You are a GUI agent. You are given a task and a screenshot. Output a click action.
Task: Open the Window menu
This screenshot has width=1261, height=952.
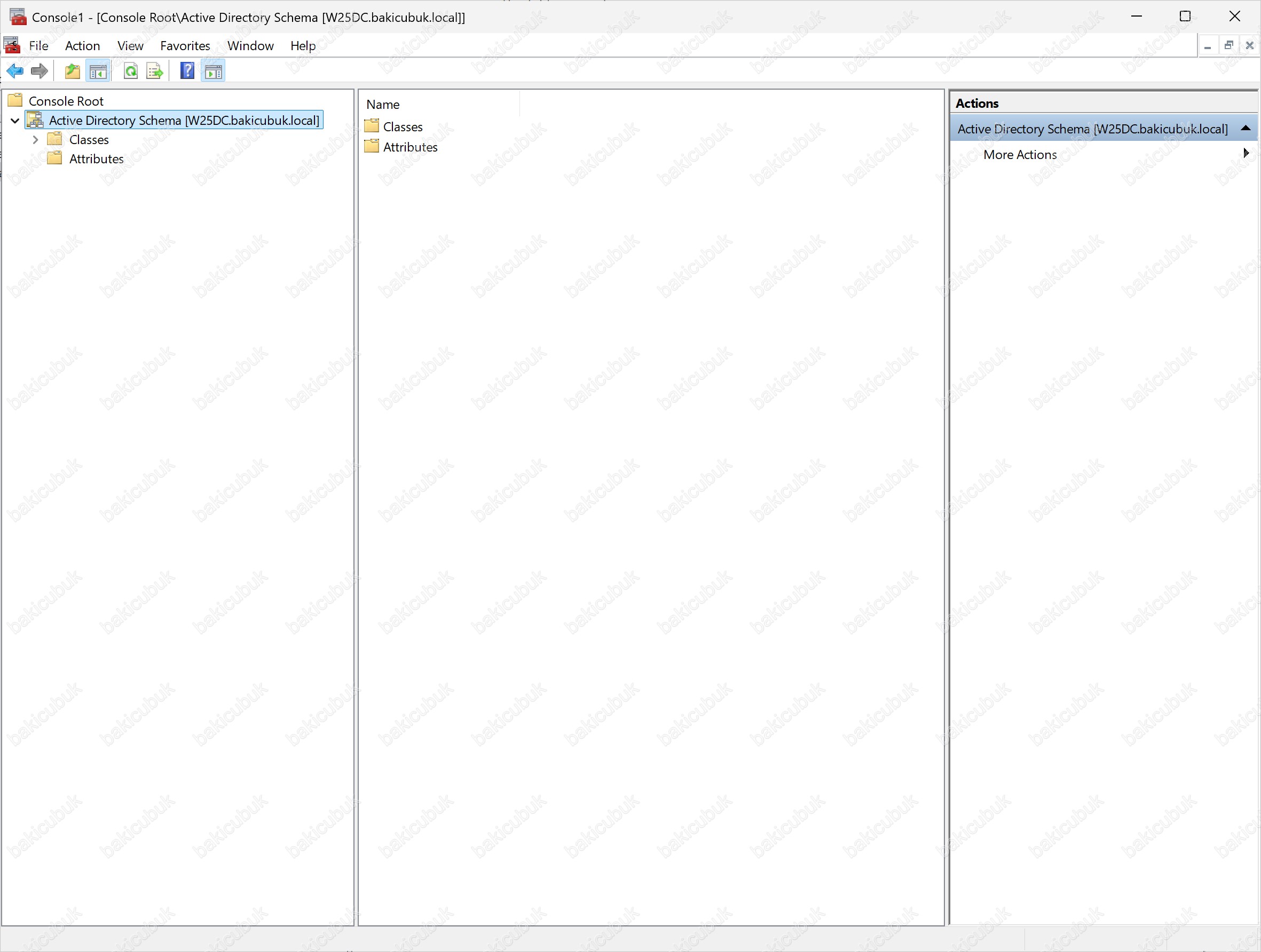[x=250, y=45]
